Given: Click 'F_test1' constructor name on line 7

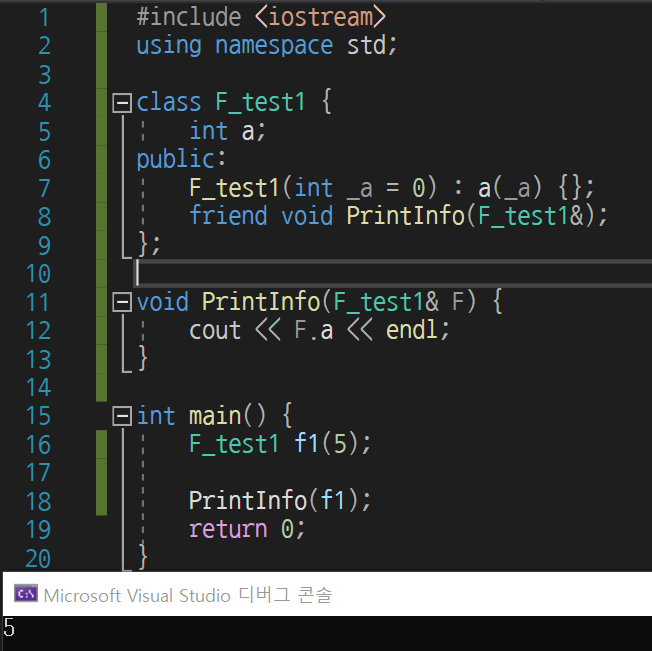Looking at the screenshot, I should [235, 188].
